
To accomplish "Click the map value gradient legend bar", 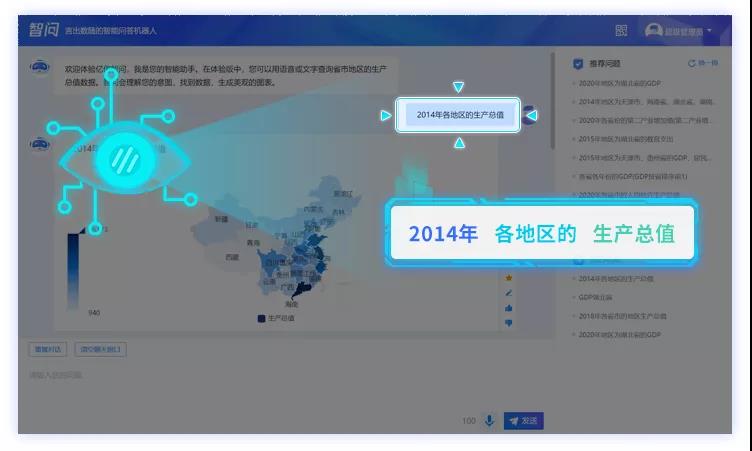I will [73, 271].
